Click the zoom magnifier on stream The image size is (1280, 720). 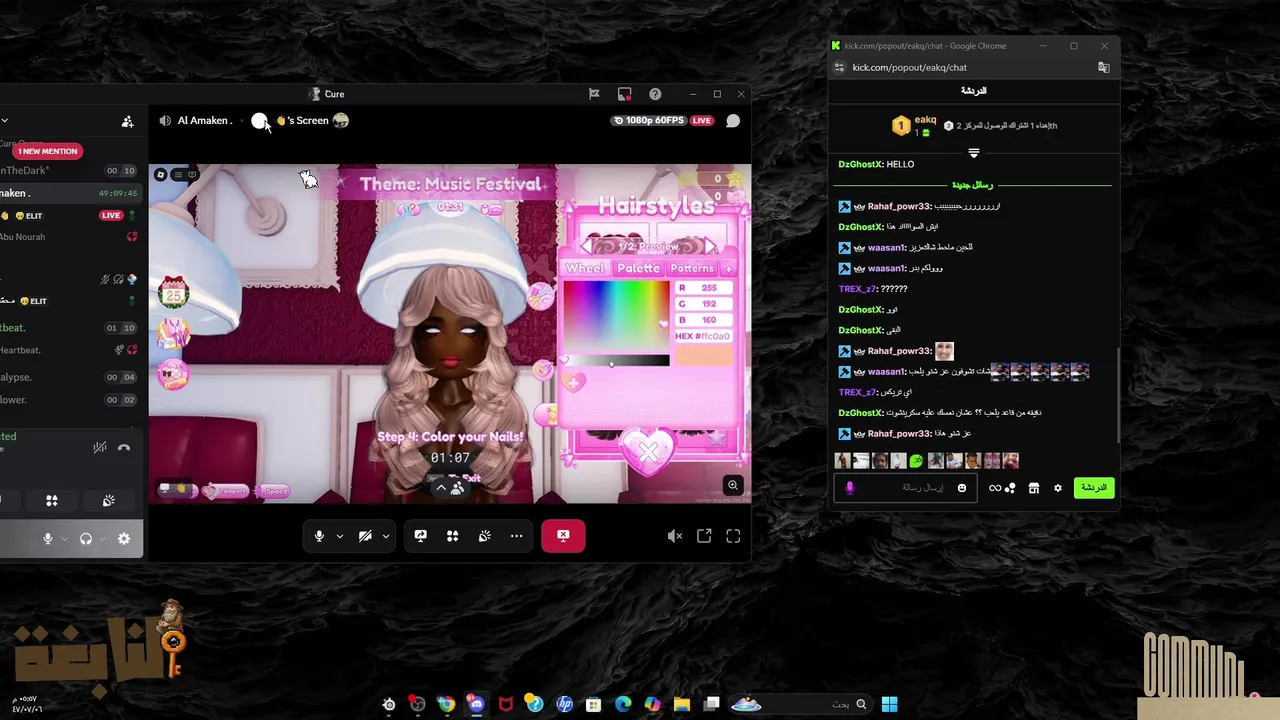733,485
